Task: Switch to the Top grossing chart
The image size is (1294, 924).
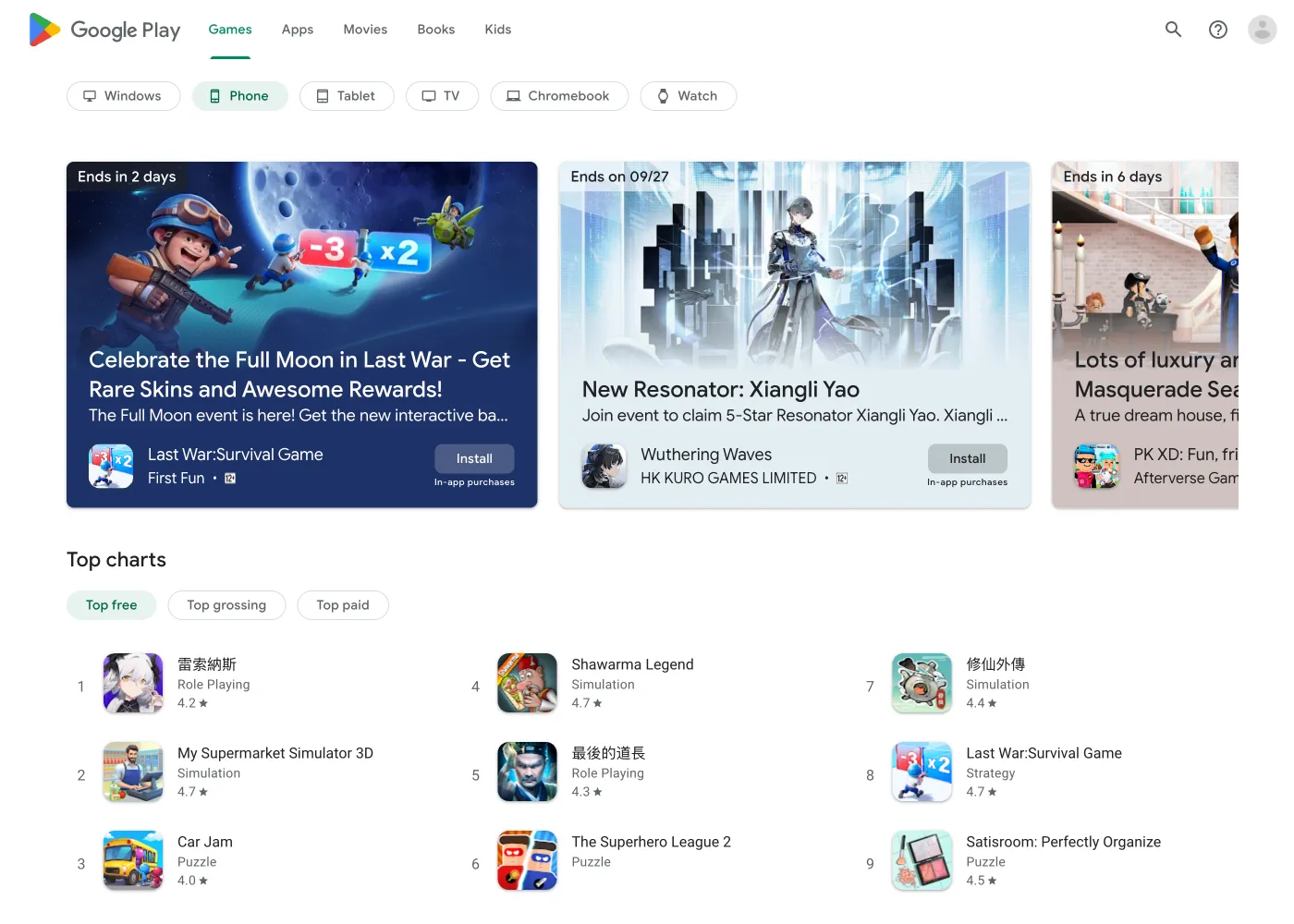Action: coord(226,605)
